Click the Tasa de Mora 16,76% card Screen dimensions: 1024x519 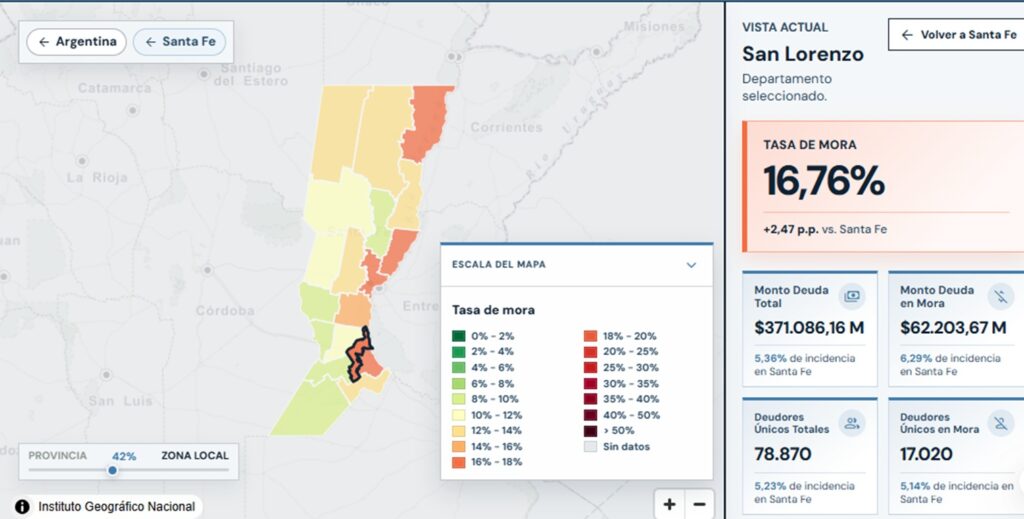point(883,187)
